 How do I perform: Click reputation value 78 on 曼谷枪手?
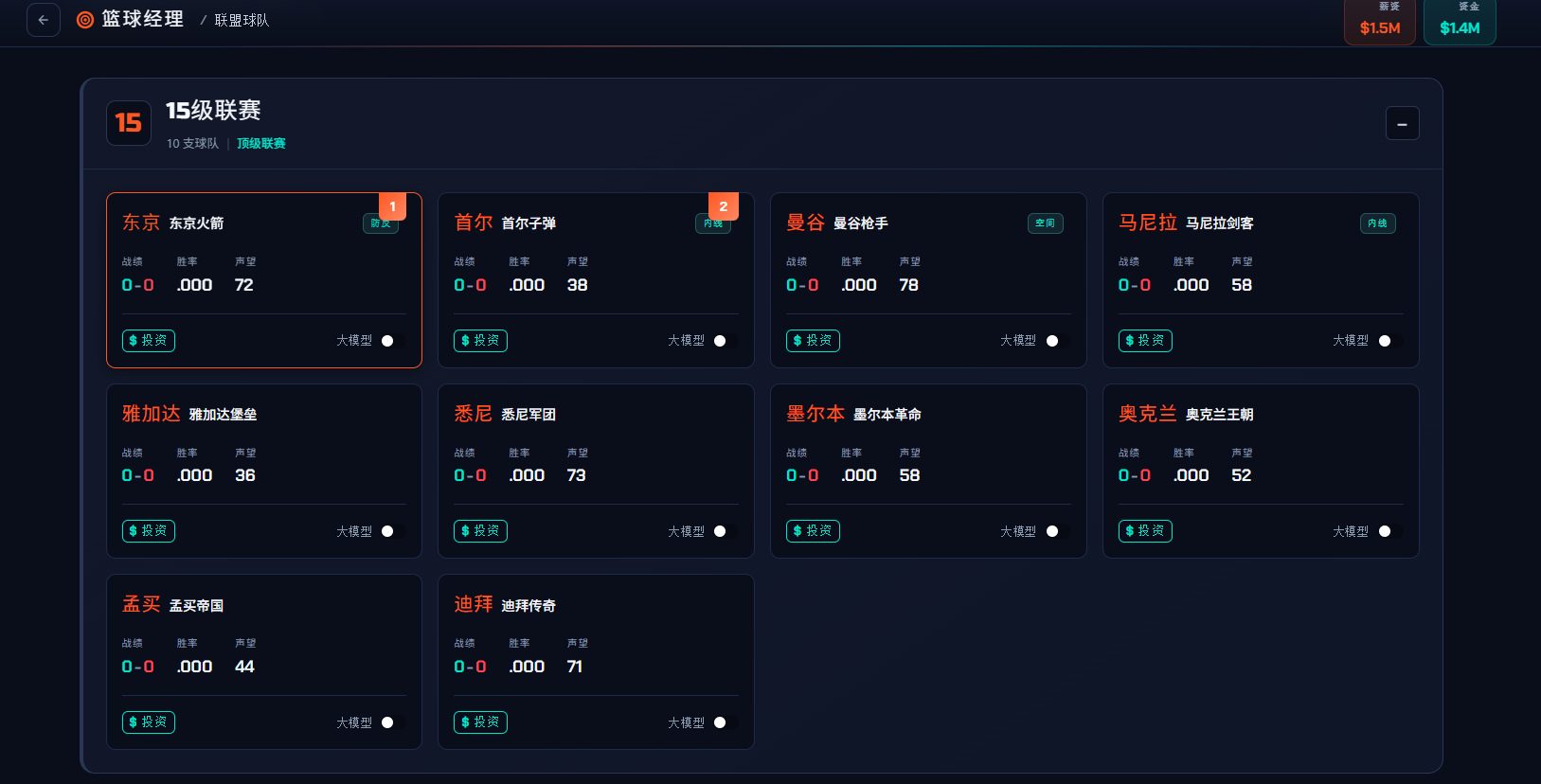coord(909,285)
